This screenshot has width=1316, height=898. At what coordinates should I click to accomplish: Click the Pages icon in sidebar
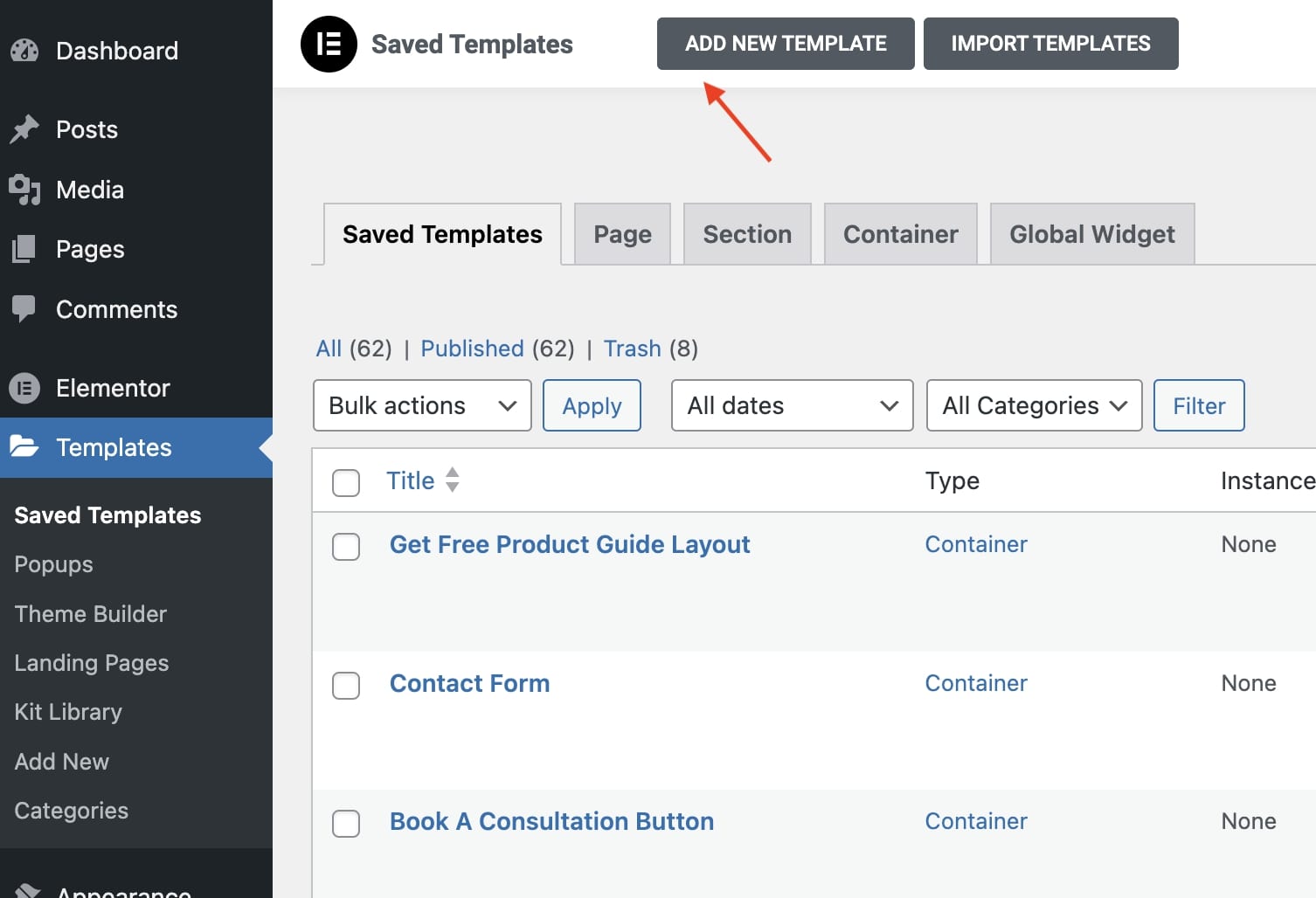24,249
